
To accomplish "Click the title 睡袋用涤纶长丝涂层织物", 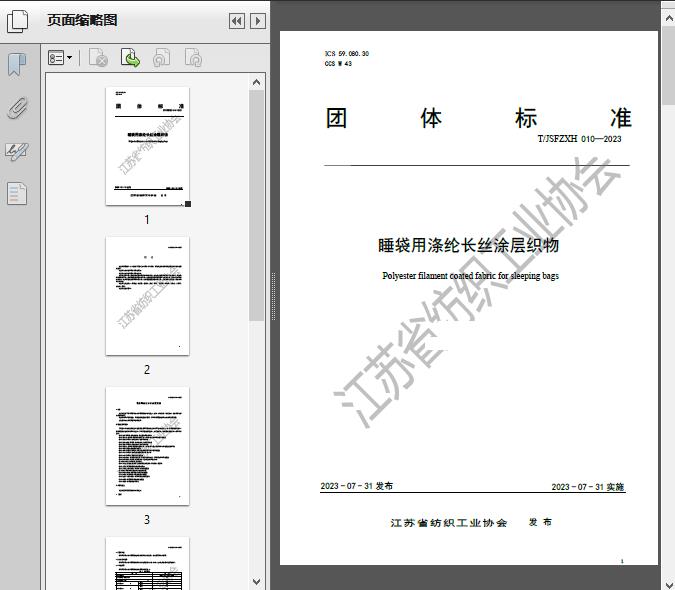I will click(x=469, y=245).
